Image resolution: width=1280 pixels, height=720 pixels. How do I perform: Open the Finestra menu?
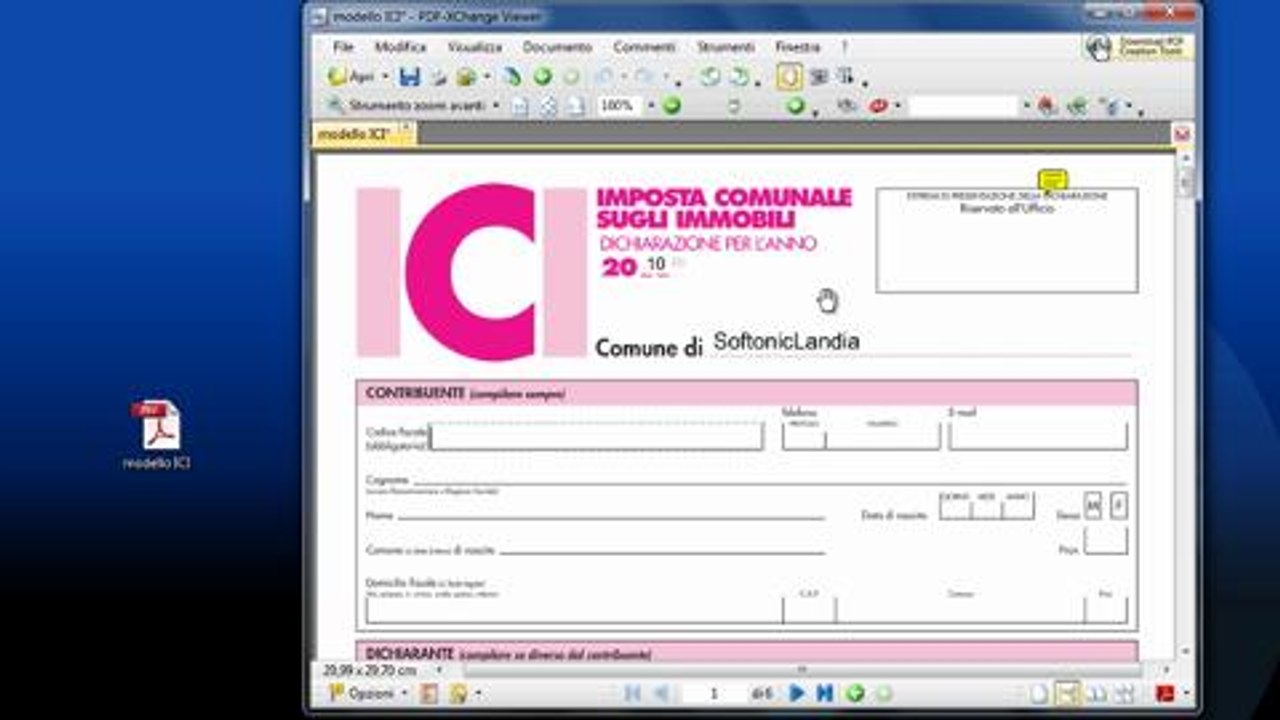click(797, 47)
